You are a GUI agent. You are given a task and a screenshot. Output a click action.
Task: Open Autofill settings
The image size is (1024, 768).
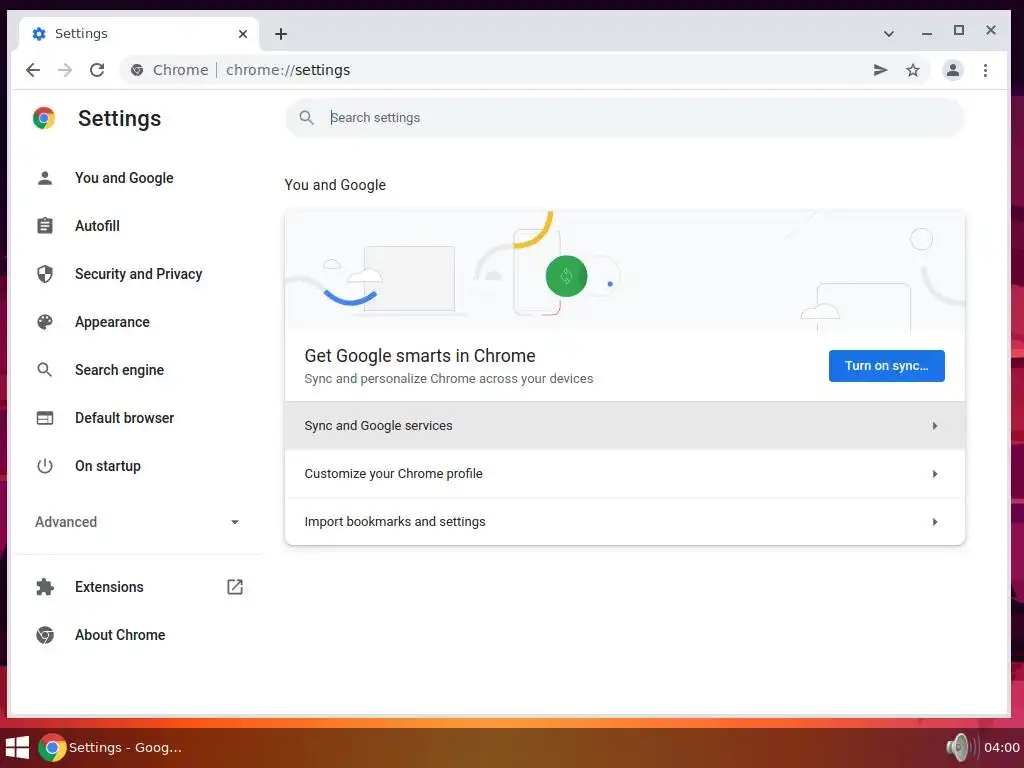click(97, 226)
